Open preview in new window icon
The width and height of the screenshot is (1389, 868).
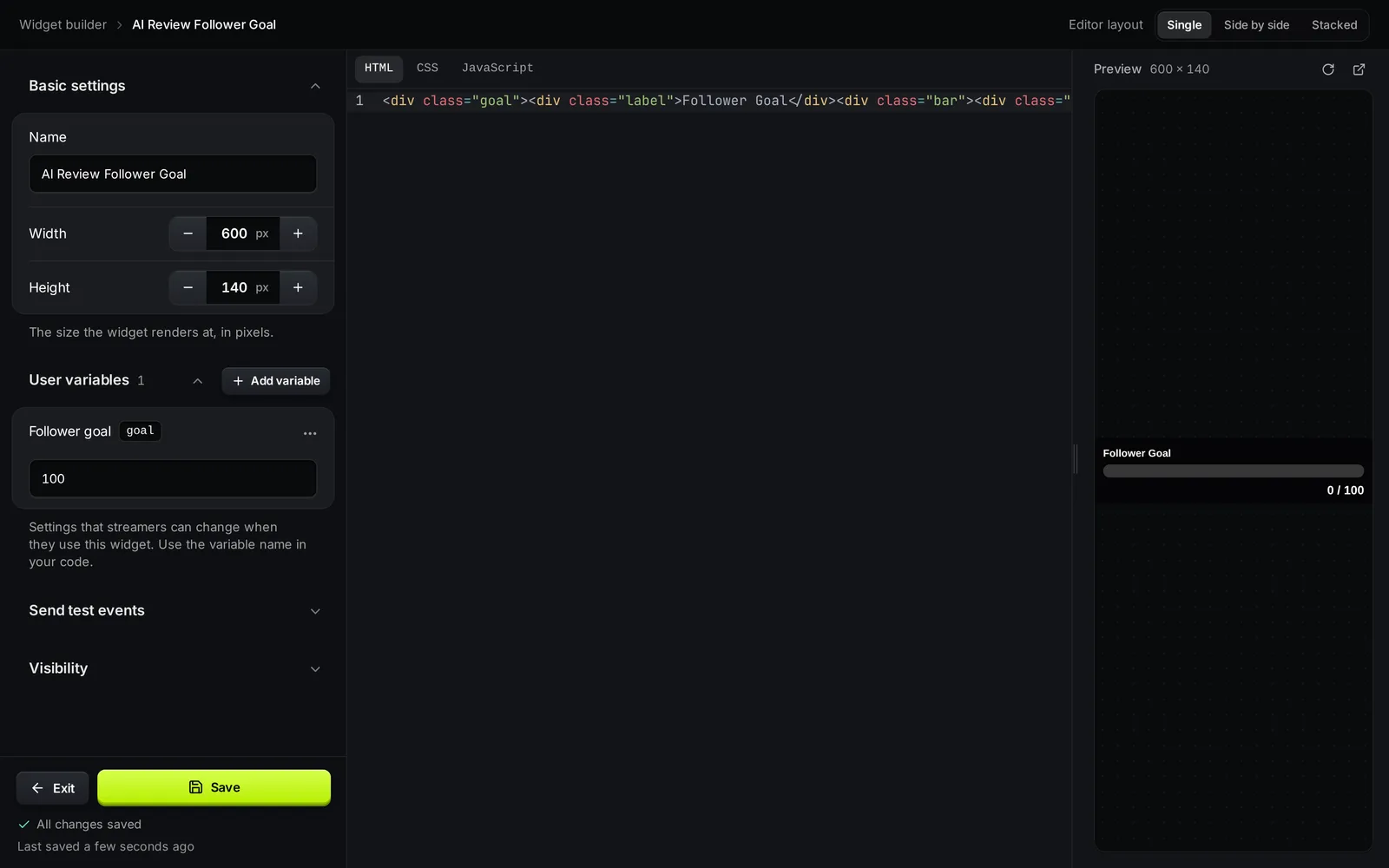click(1359, 69)
